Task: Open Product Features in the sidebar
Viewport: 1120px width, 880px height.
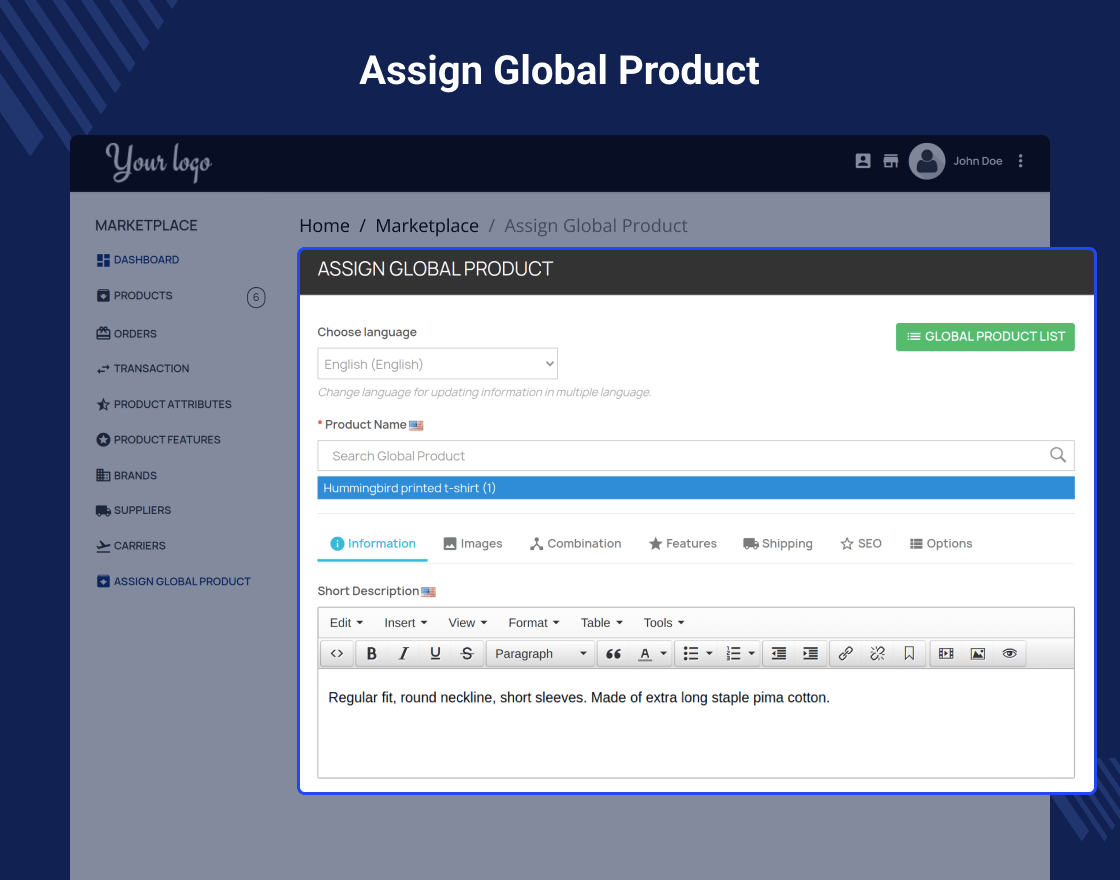Action: (159, 440)
